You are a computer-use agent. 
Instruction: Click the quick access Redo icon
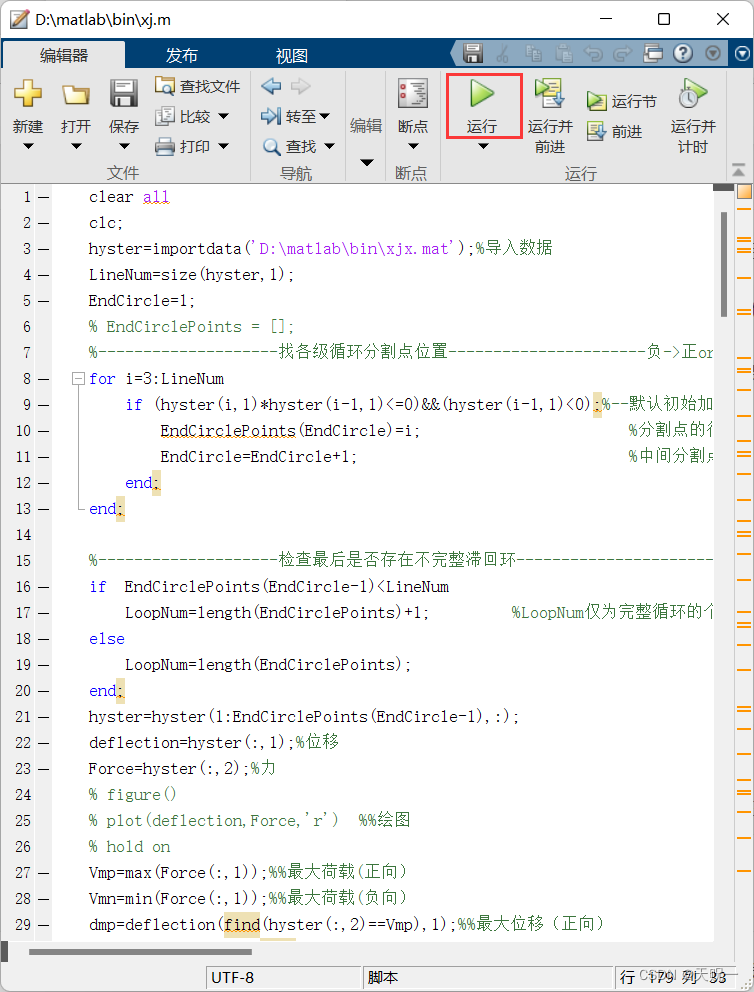coord(623,53)
